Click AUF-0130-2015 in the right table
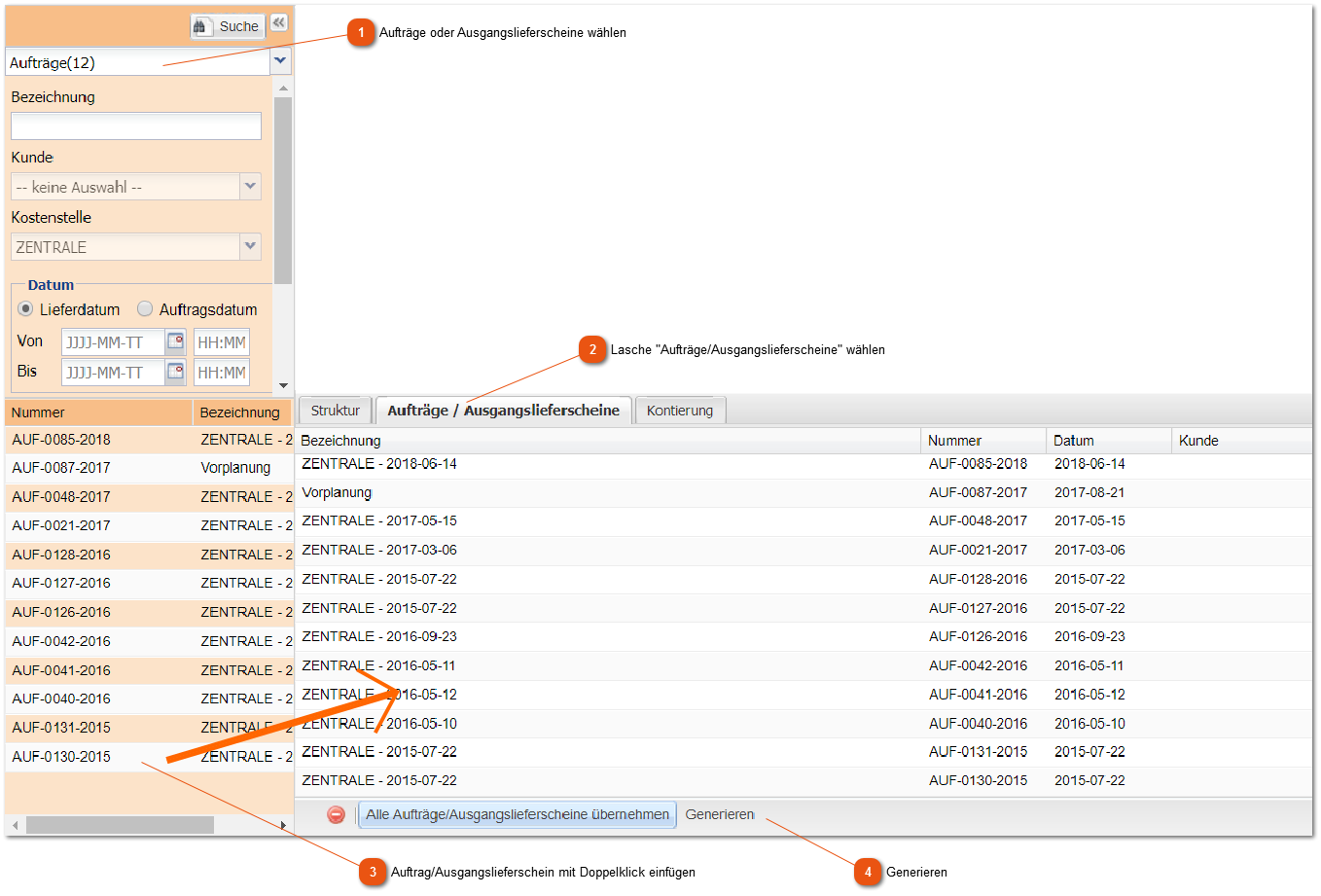This screenshot has width=1321, height=896. point(978,781)
